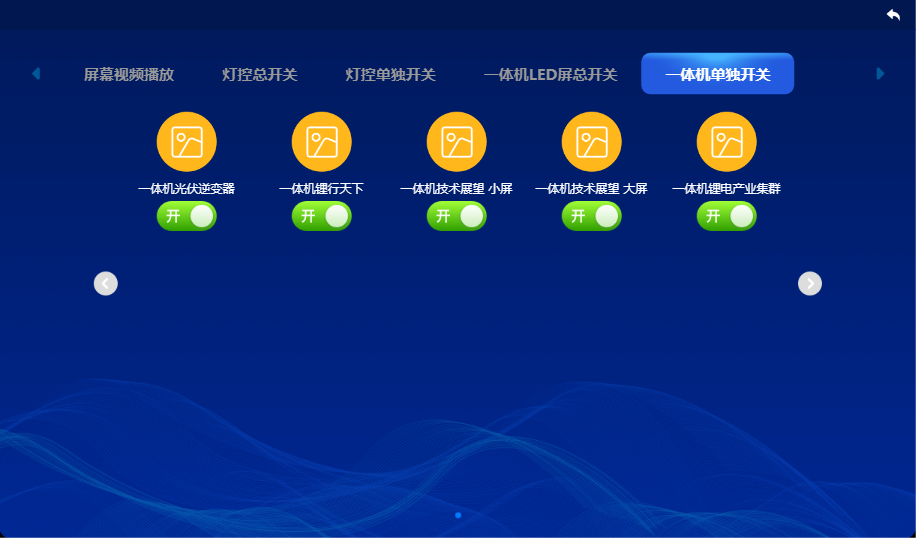The width and height of the screenshot is (916, 538).
Task: Turn off the 一体机光伏逆变器 switch
Action: pyautogui.click(x=187, y=216)
